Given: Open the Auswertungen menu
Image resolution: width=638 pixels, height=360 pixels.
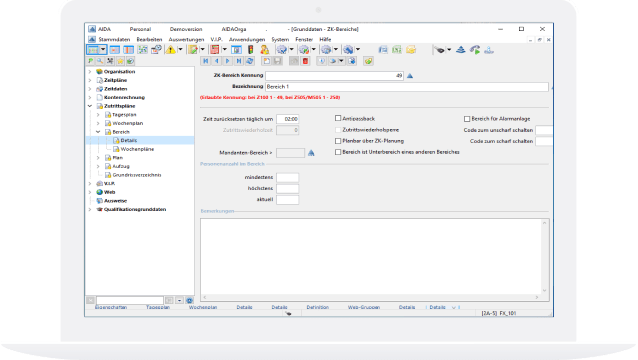Looking at the screenshot, I should pos(186,39).
